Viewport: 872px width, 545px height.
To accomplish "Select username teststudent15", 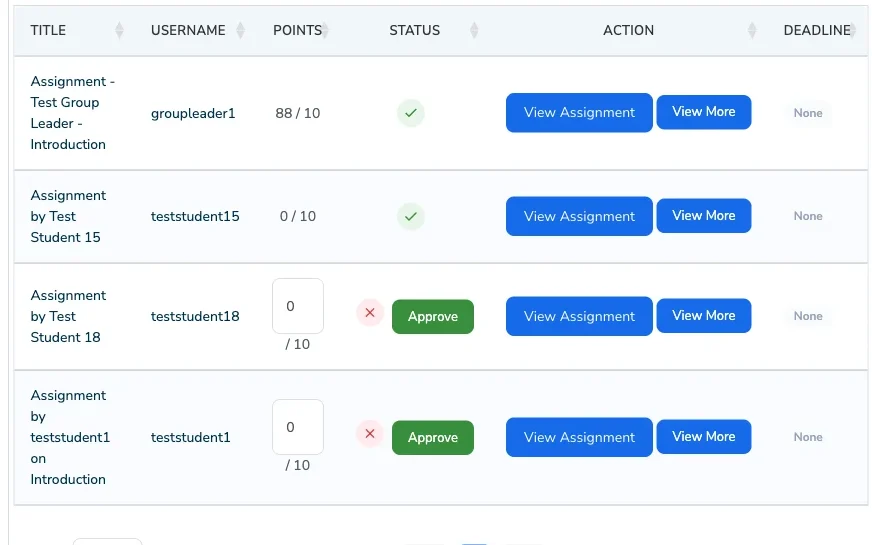I will [195, 216].
